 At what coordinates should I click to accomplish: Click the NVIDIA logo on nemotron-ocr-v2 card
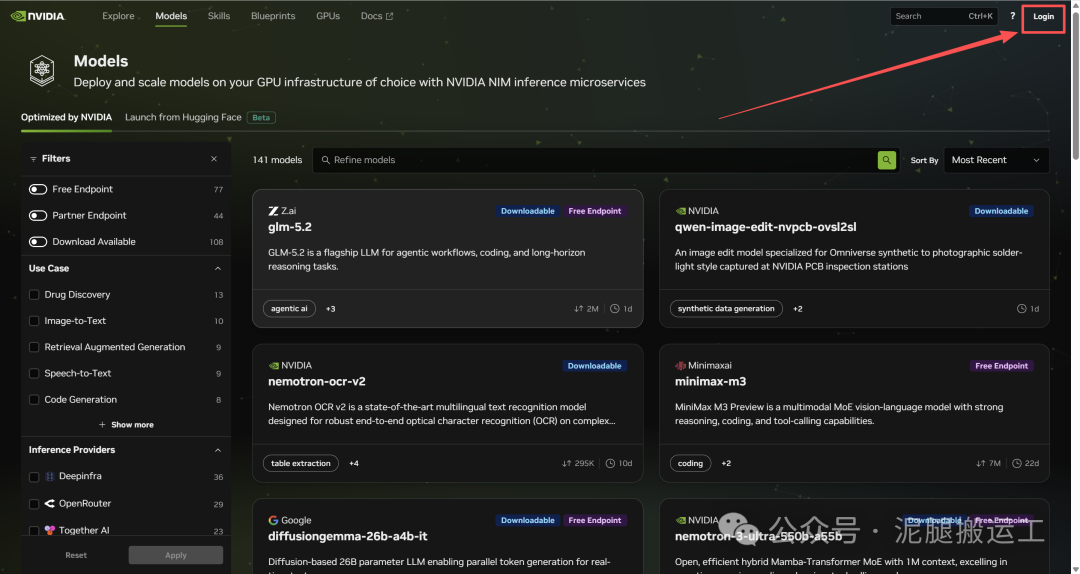coord(273,366)
